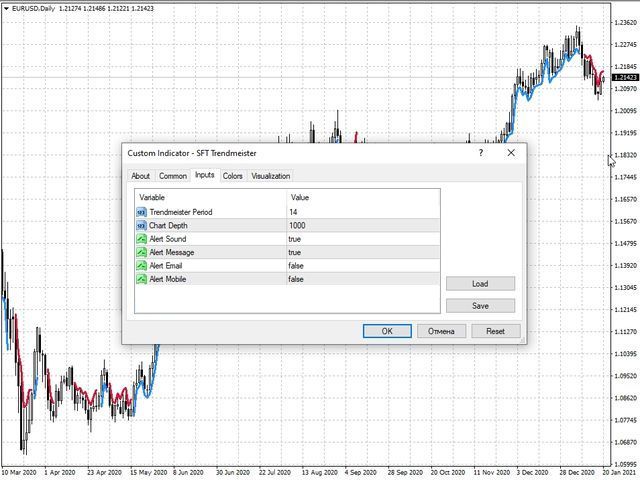Click the Save button
Image resolution: width=640 pixels, height=480 pixels.
(480, 306)
